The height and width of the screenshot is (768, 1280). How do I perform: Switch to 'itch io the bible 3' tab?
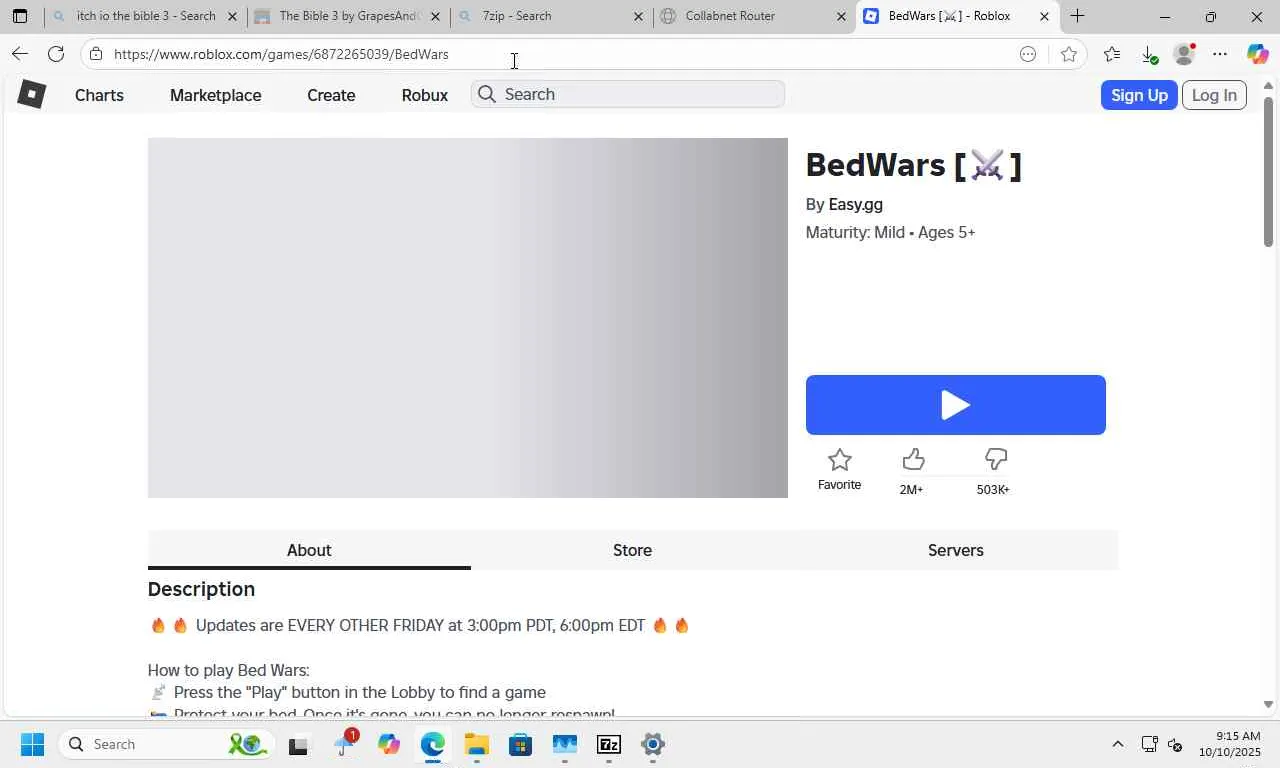pos(146,16)
